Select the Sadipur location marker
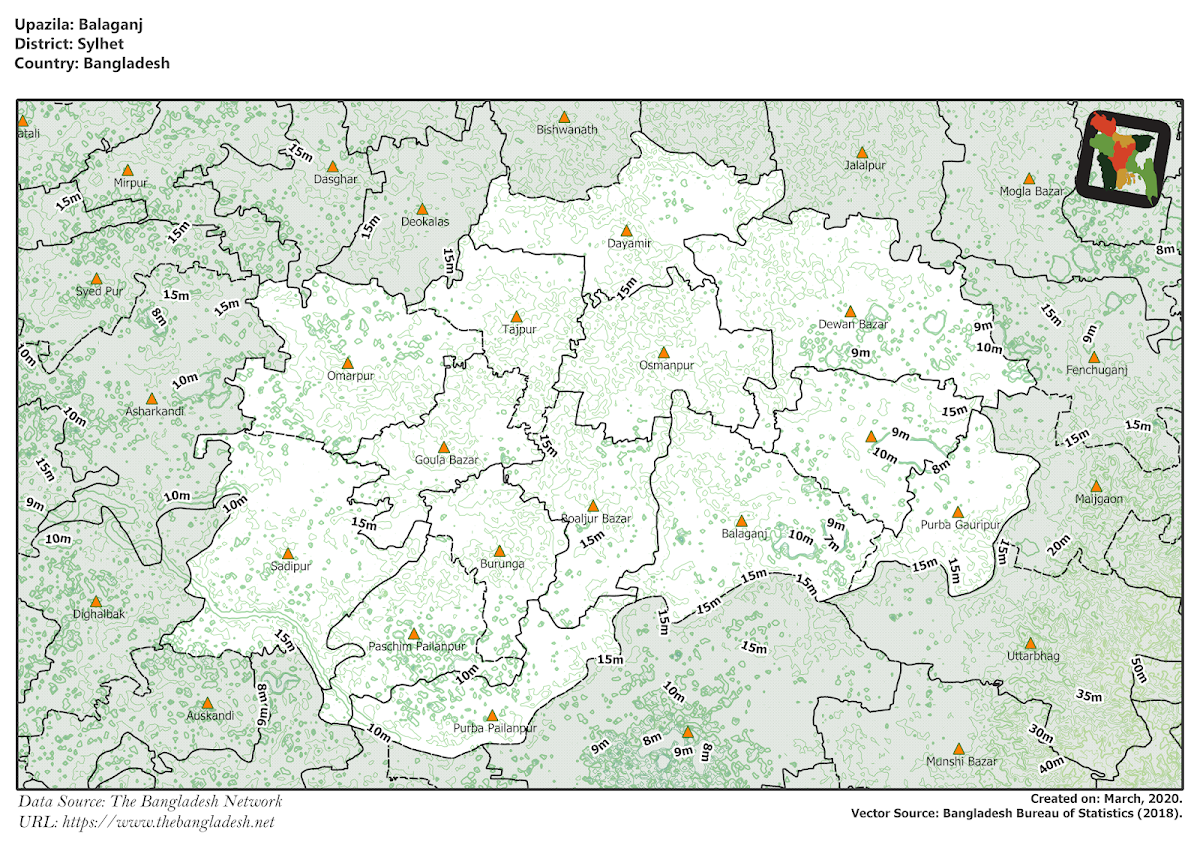 click(288, 552)
